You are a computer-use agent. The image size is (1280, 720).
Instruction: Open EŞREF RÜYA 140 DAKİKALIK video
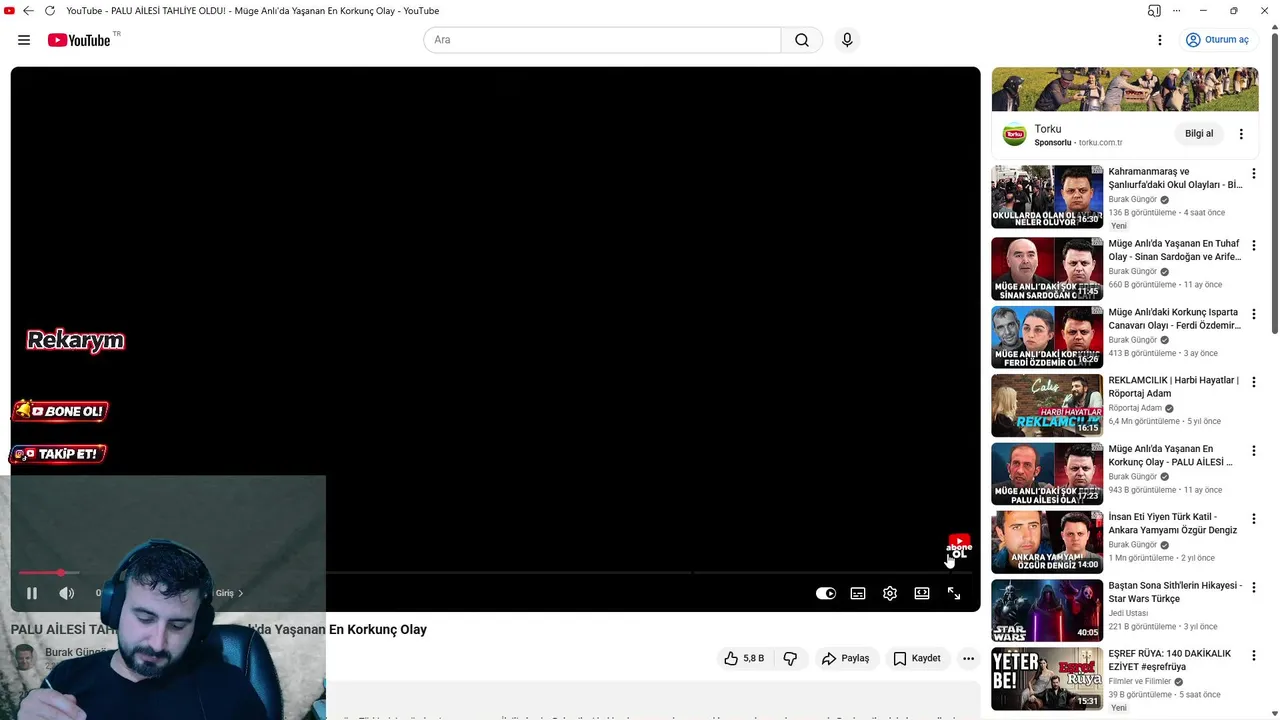click(x=1170, y=660)
